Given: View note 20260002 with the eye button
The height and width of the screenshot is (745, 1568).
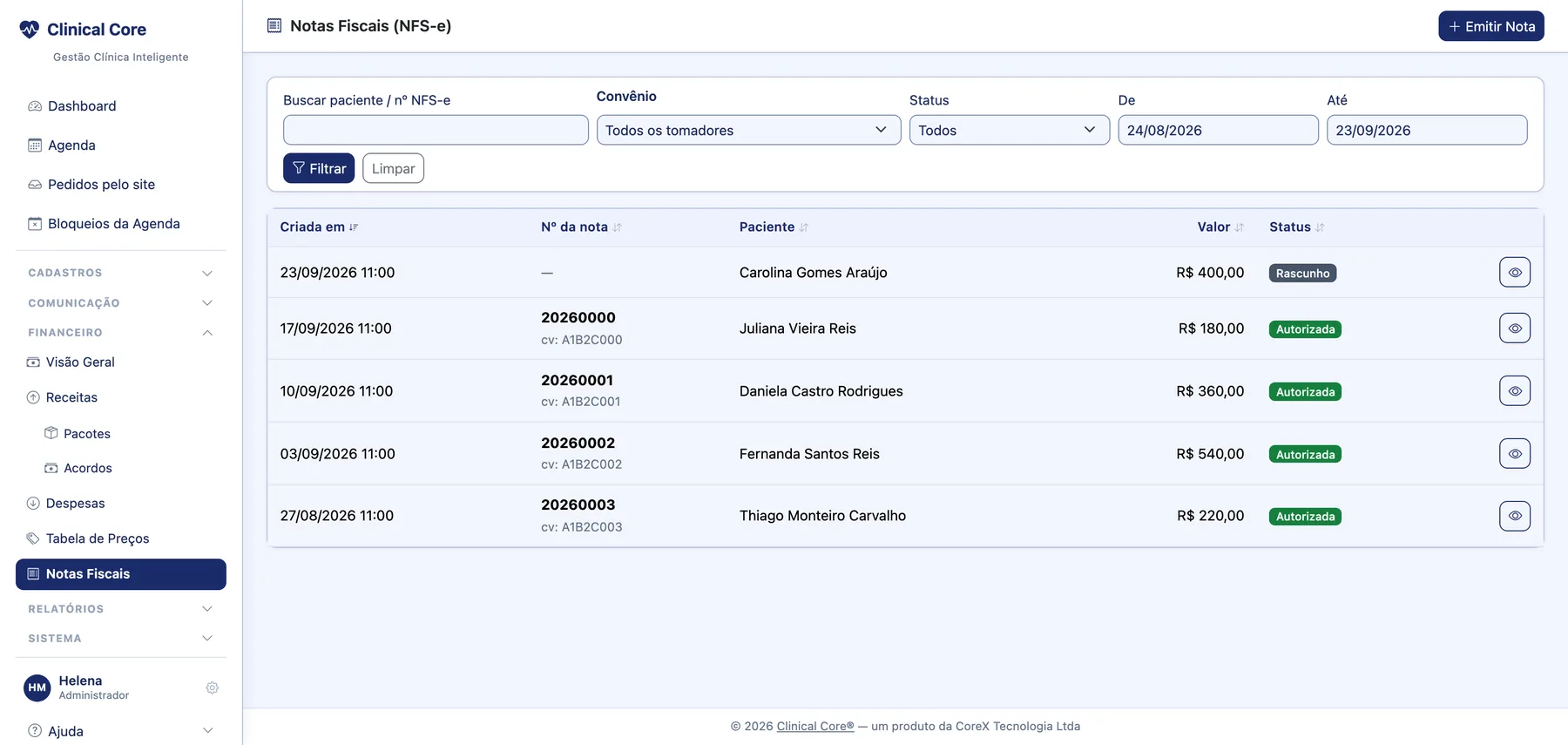Looking at the screenshot, I should [x=1515, y=454].
